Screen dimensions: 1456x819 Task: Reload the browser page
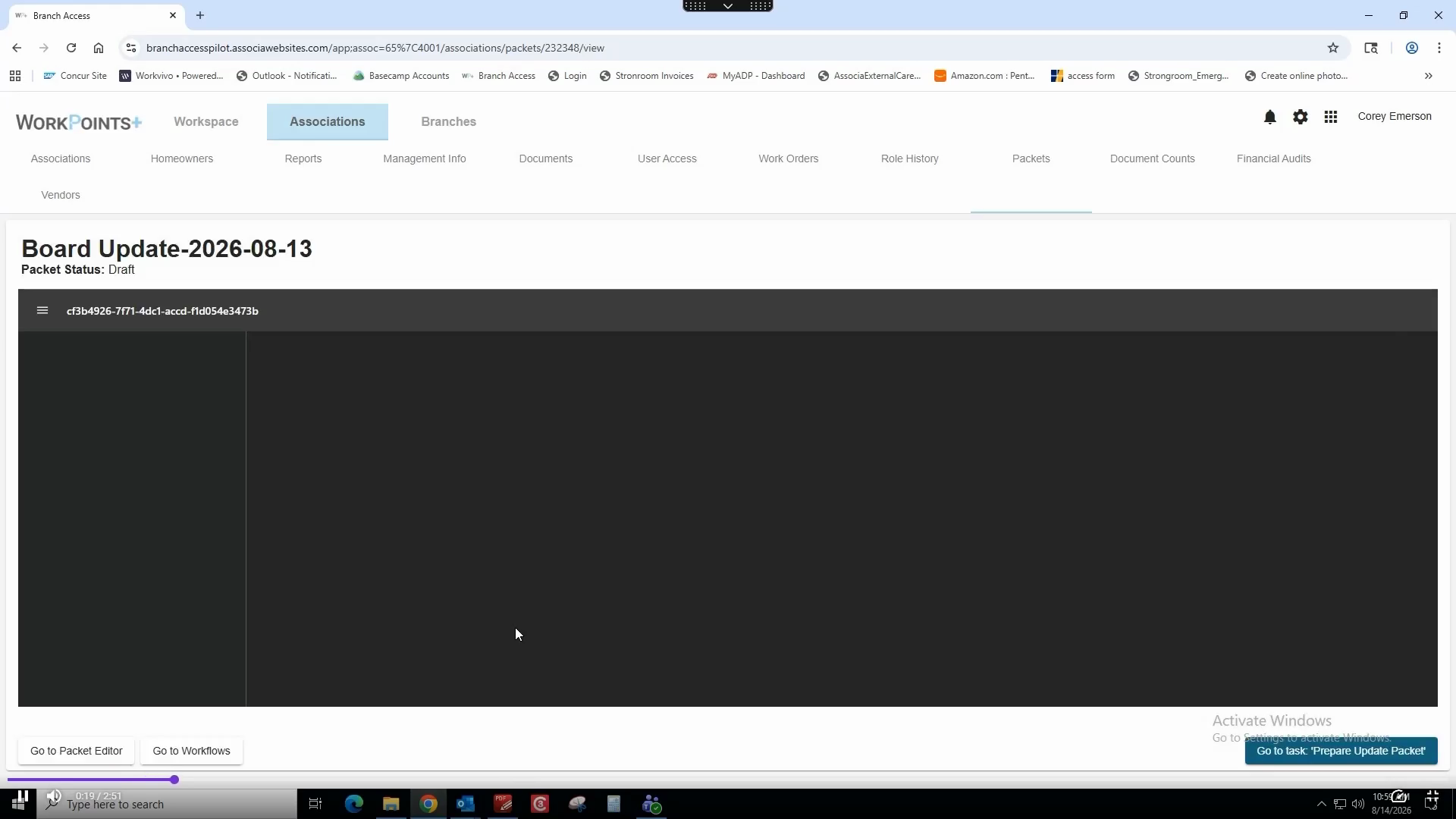(x=71, y=48)
